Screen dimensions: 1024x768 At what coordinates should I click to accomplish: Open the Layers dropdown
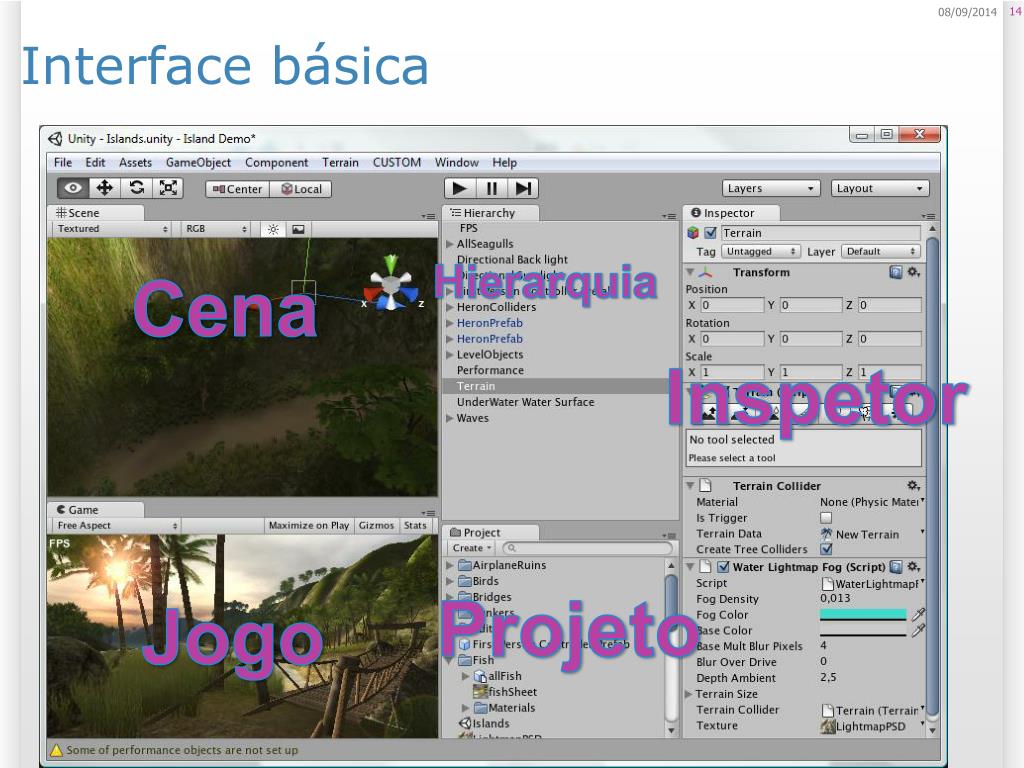point(771,188)
